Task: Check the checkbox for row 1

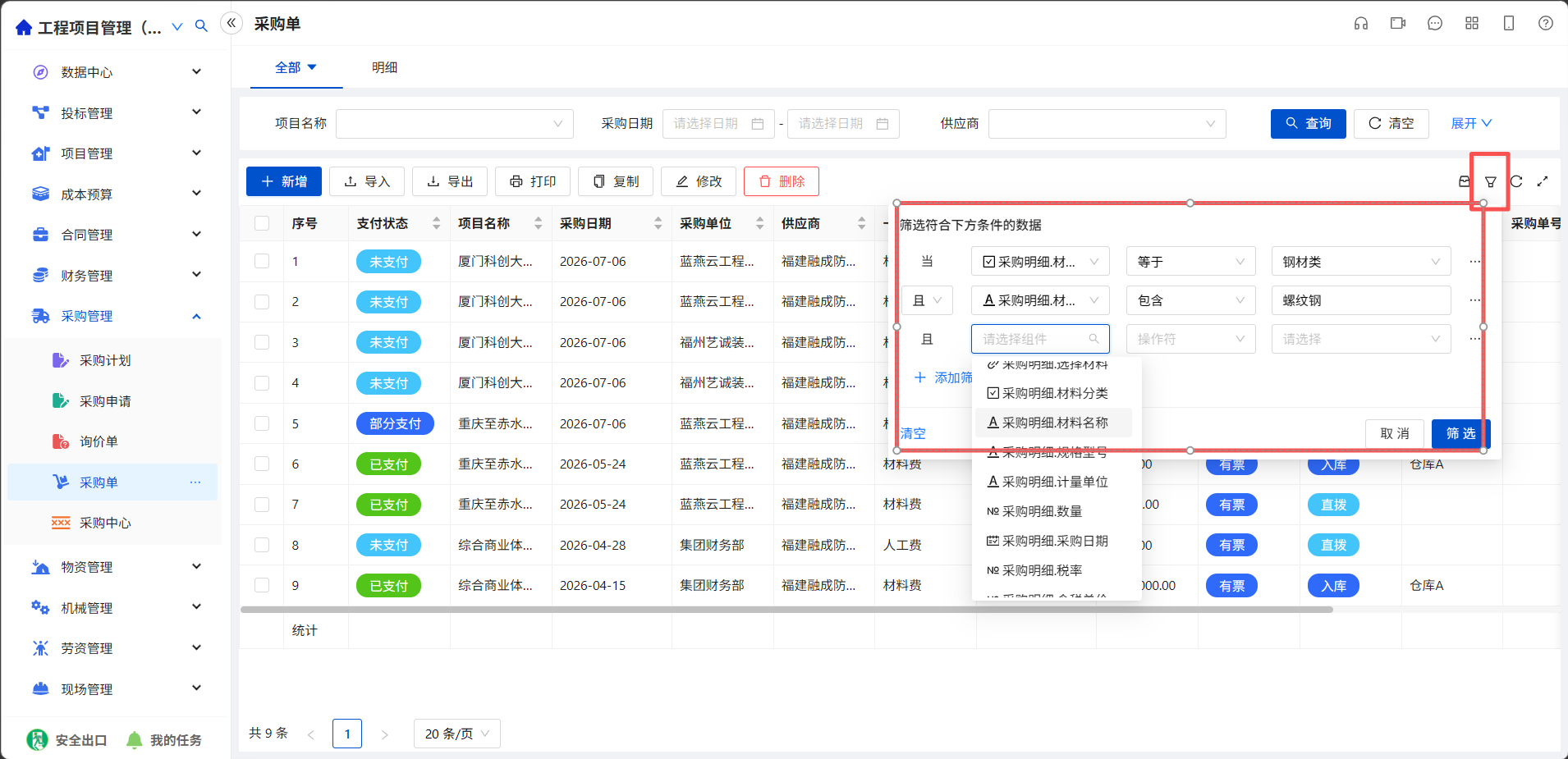Action: (x=262, y=261)
